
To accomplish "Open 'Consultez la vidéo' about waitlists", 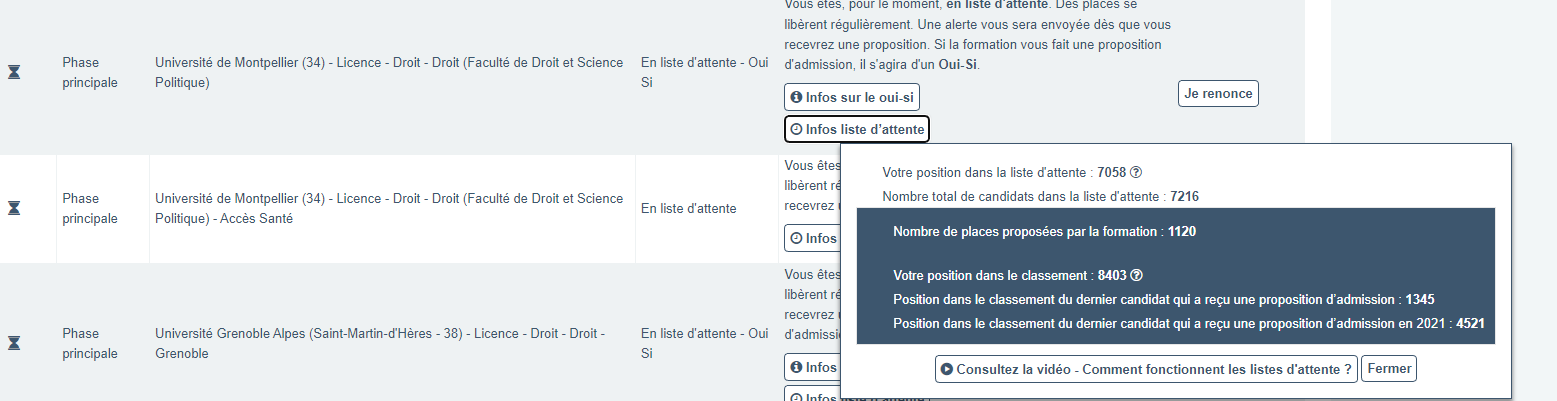I will 1146,369.
